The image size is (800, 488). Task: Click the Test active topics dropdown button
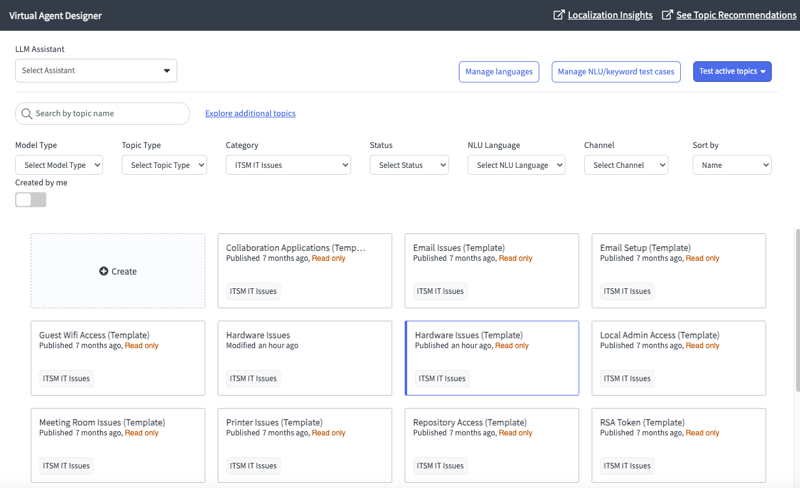[732, 71]
